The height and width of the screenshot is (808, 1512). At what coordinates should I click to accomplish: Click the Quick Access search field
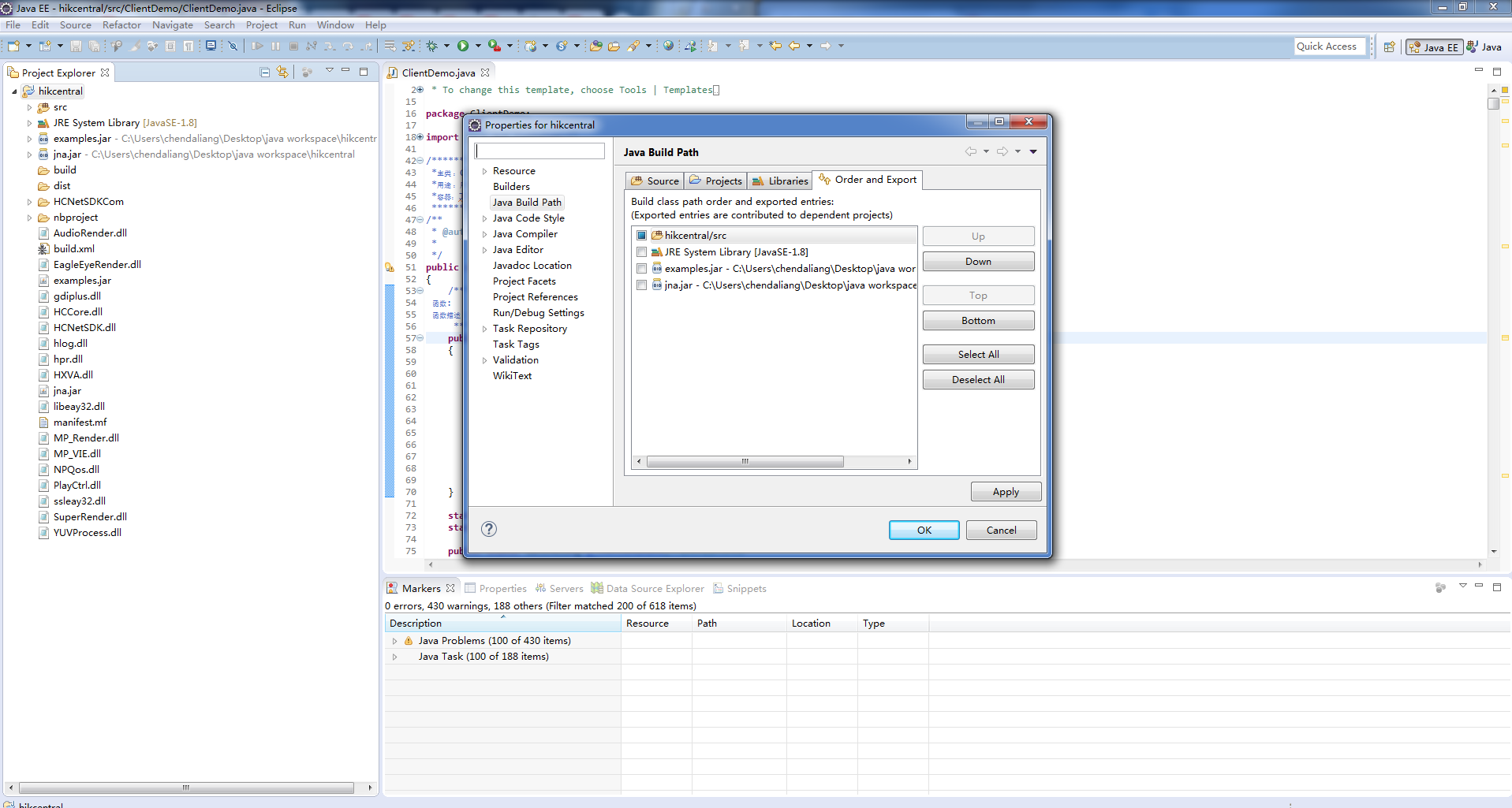click(1330, 47)
